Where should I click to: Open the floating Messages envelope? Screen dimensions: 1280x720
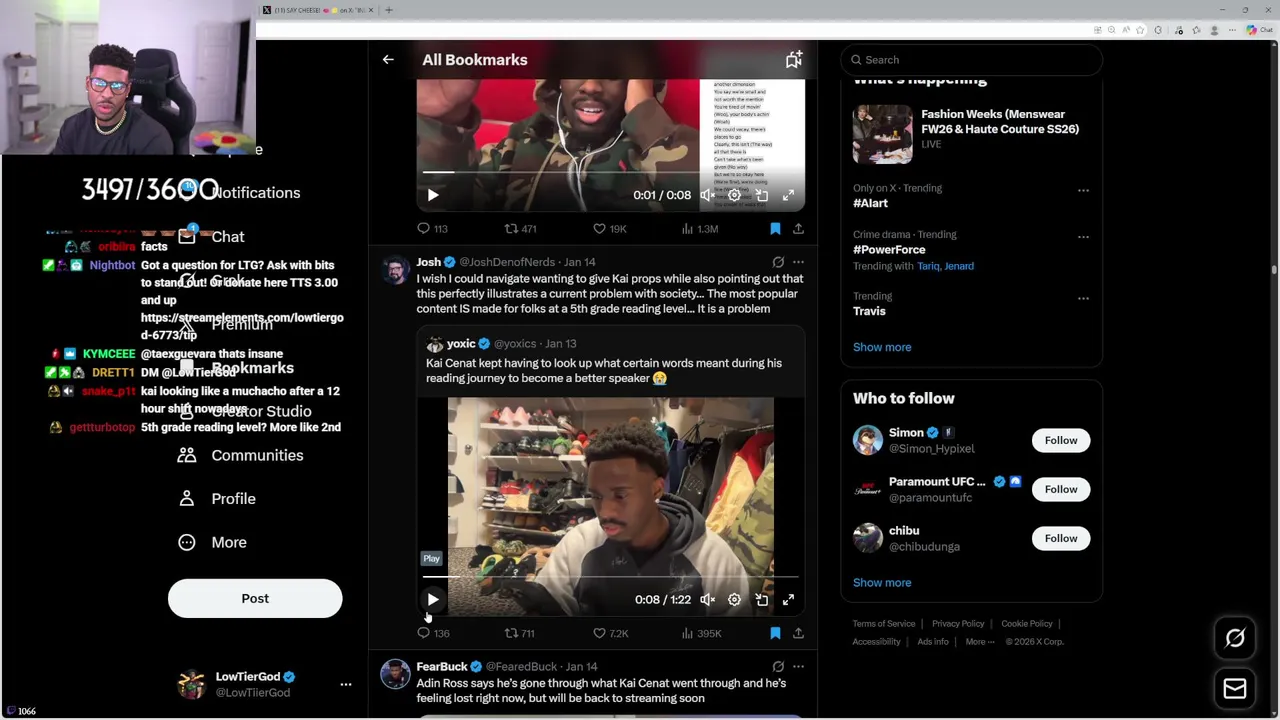[1235, 688]
